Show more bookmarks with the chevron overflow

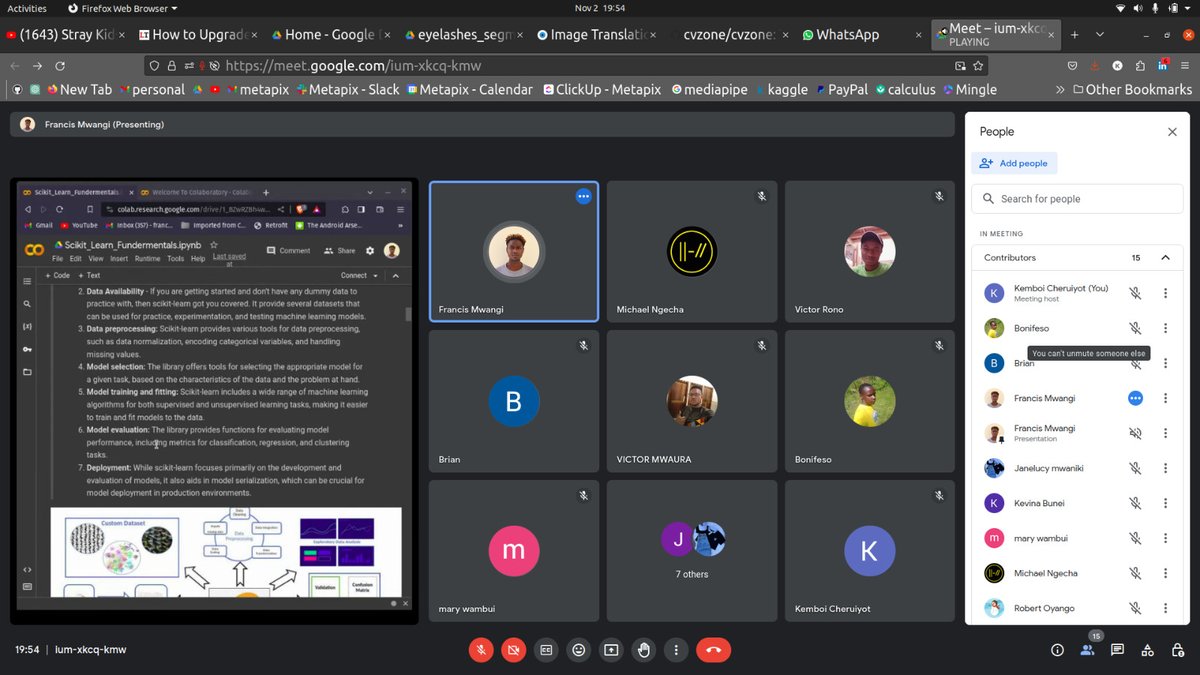click(1059, 89)
